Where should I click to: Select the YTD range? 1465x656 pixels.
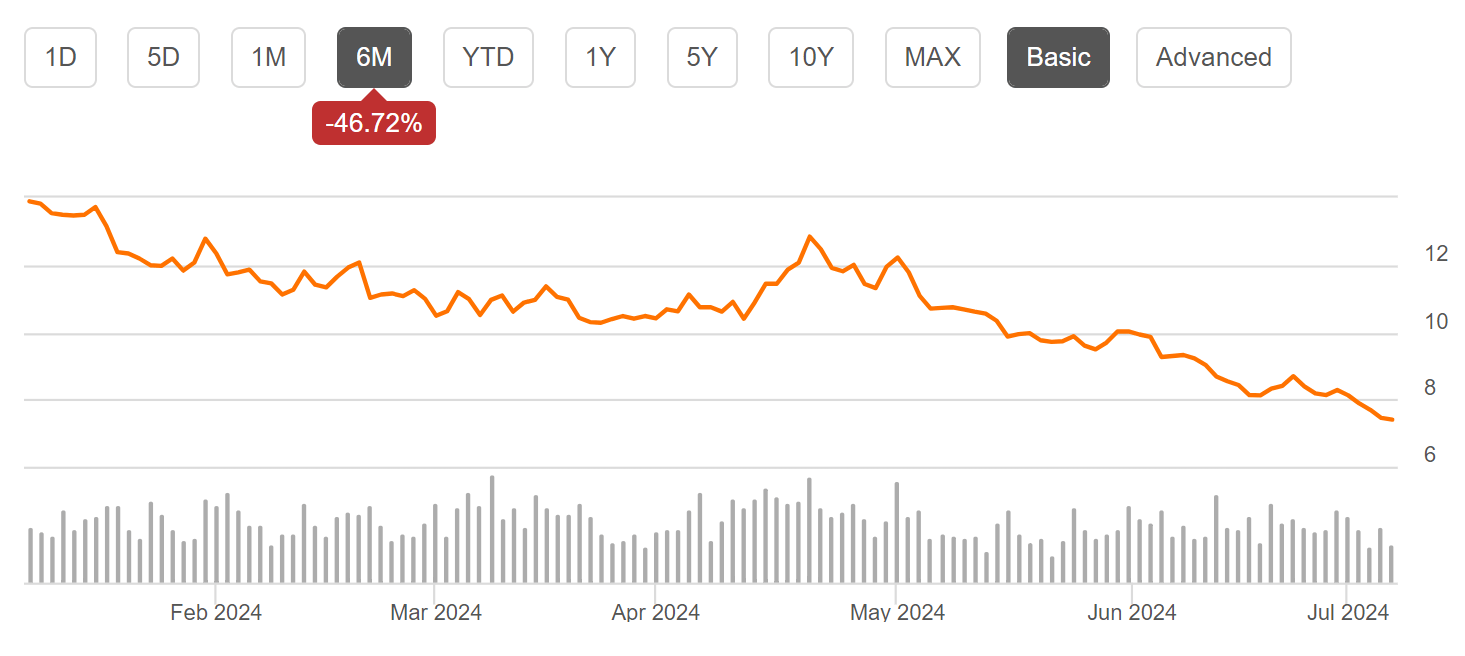tap(488, 57)
